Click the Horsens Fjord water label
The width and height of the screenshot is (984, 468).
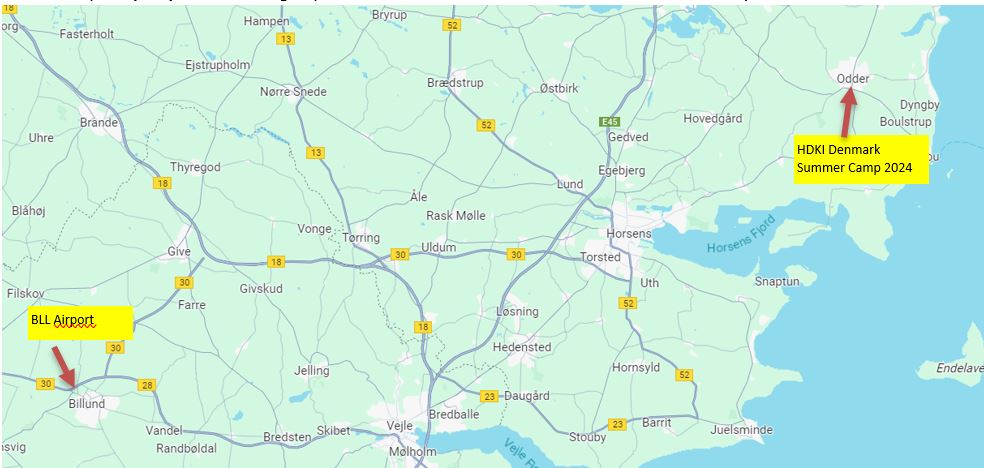point(741,234)
